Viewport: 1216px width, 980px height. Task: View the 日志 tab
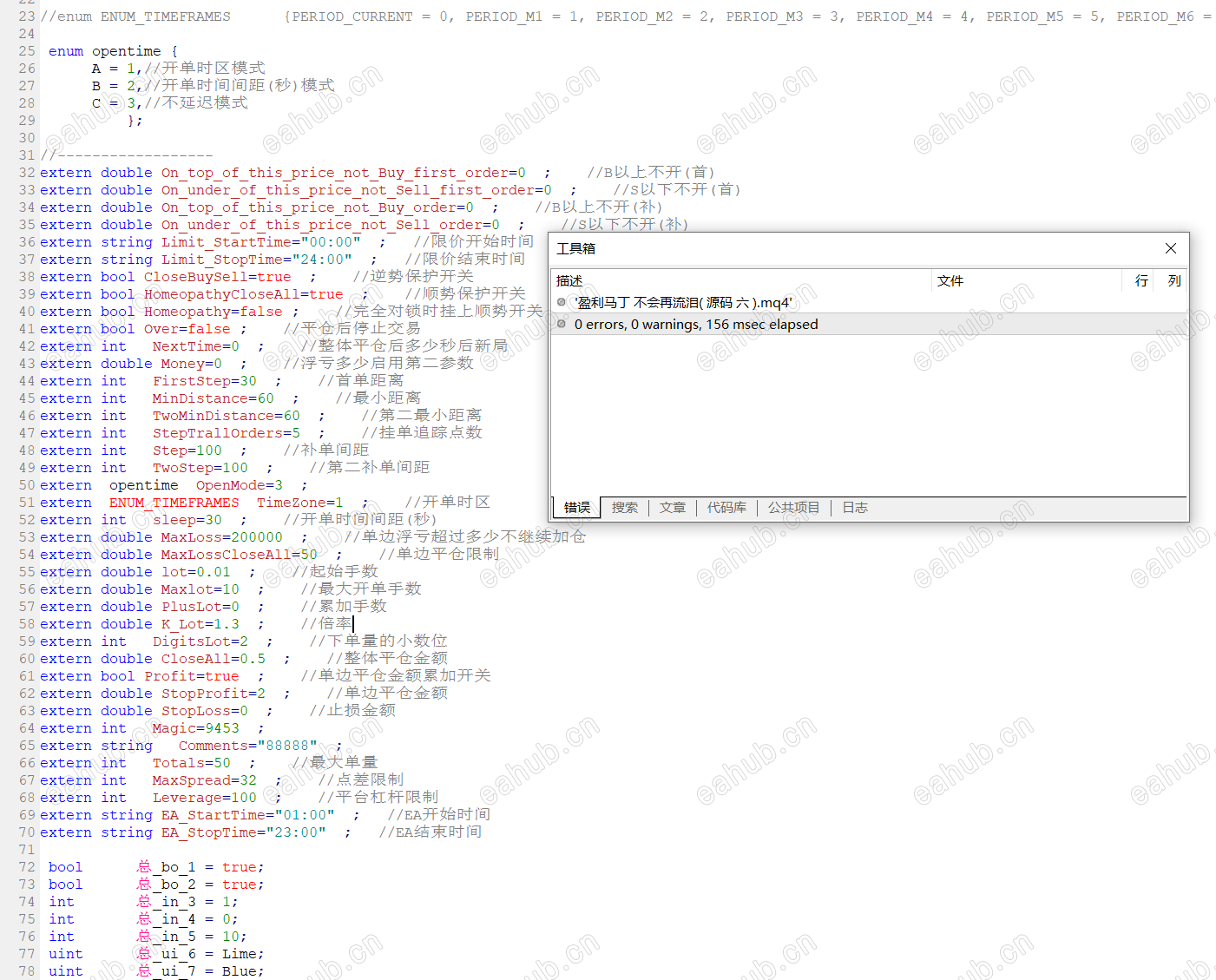[855, 508]
